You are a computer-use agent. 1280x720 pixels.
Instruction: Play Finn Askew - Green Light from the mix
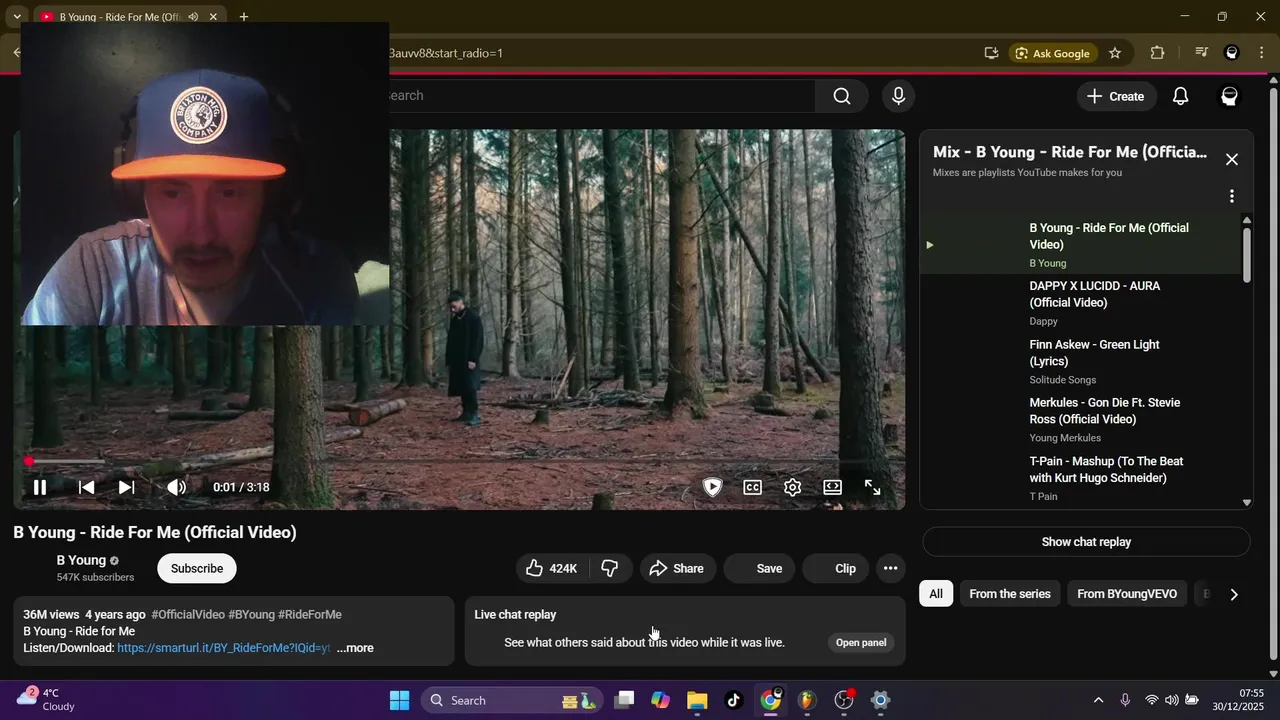pos(1080,361)
